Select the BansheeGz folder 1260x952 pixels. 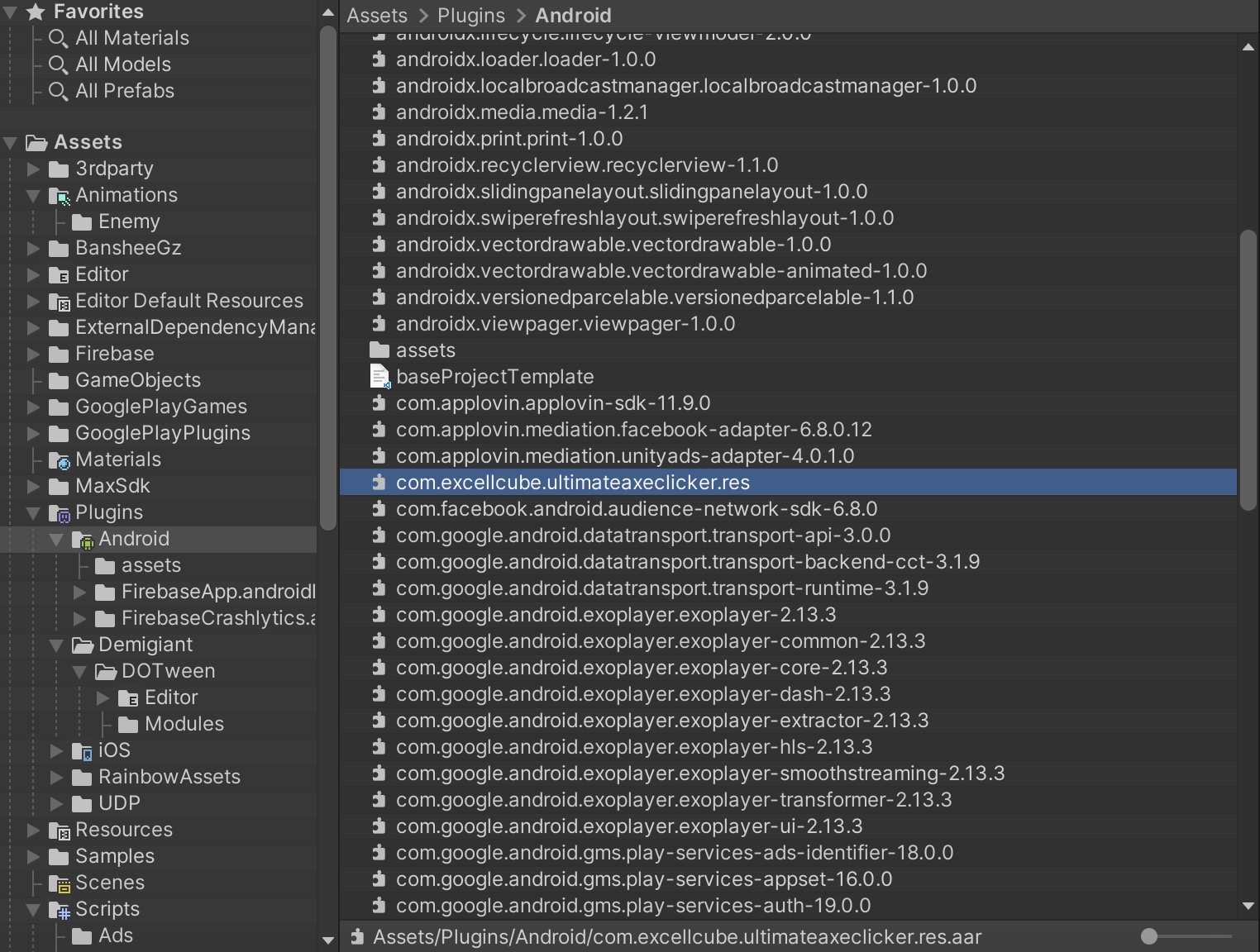click(x=128, y=248)
